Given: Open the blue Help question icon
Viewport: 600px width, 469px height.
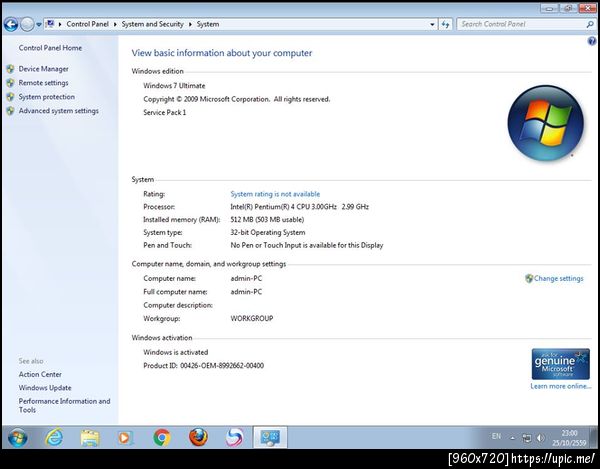Looking at the screenshot, I should click(592, 41).
